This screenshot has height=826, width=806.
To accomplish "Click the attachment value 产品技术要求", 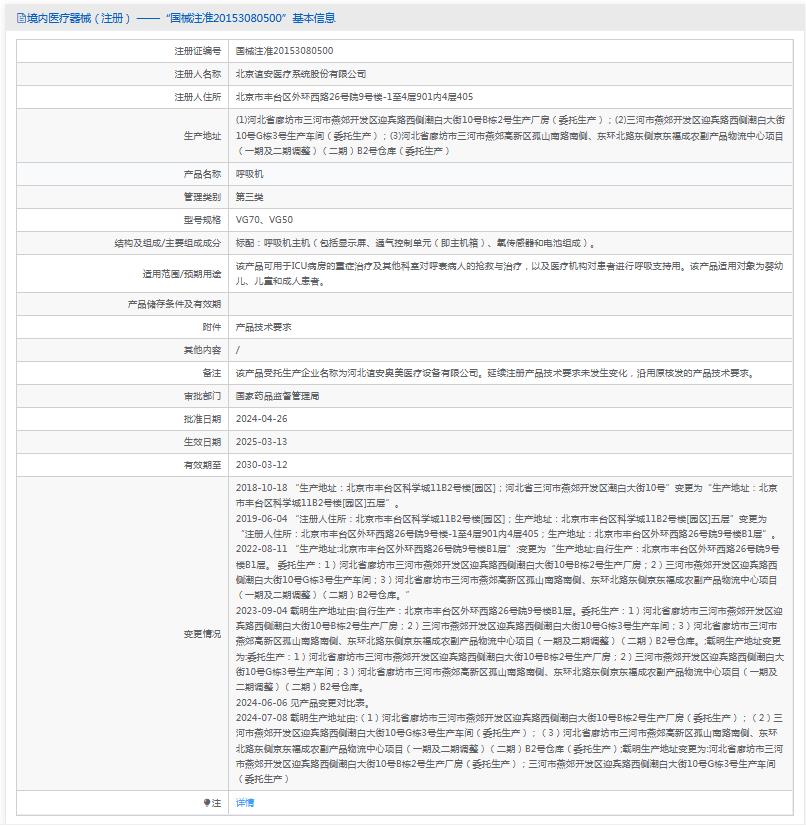I will coord(263,327).
